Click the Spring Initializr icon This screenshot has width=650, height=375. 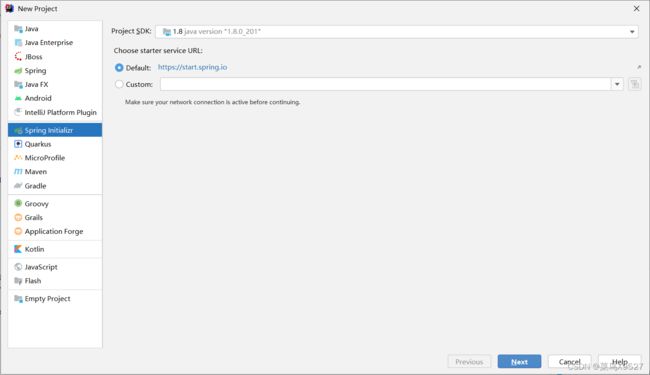coord(18,131)
